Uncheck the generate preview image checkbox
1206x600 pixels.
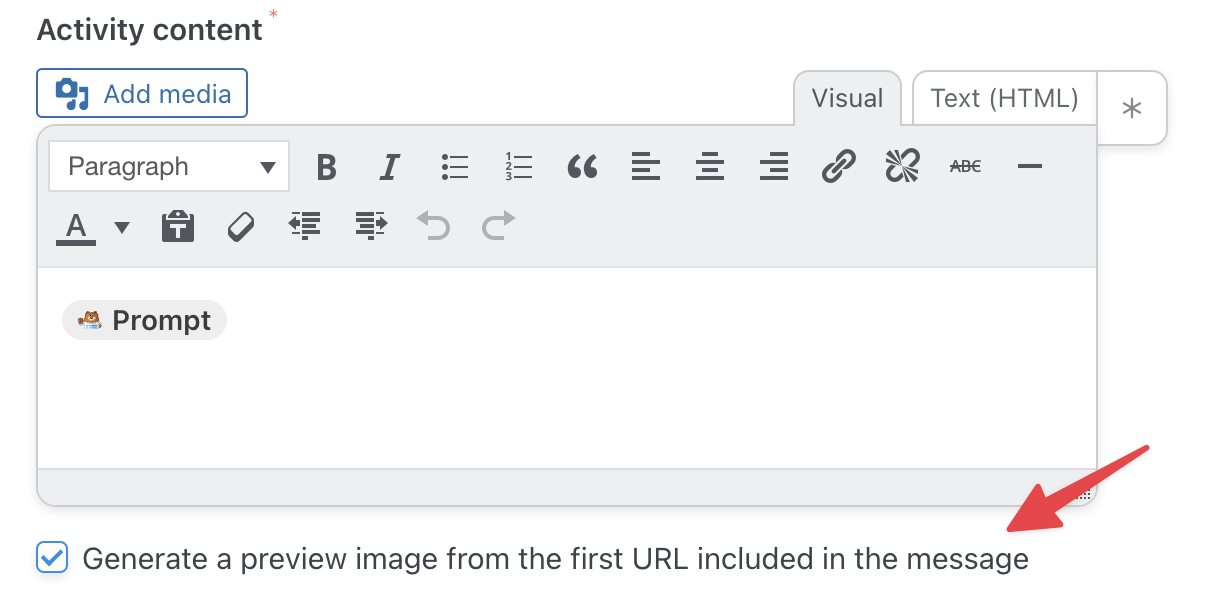tap(52, 557)
